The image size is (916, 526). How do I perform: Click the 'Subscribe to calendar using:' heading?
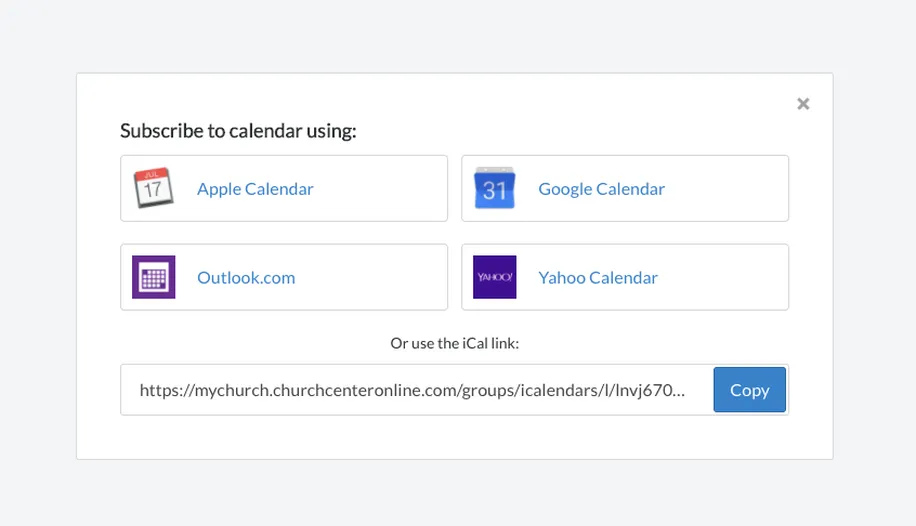click(x=238, y=131)
